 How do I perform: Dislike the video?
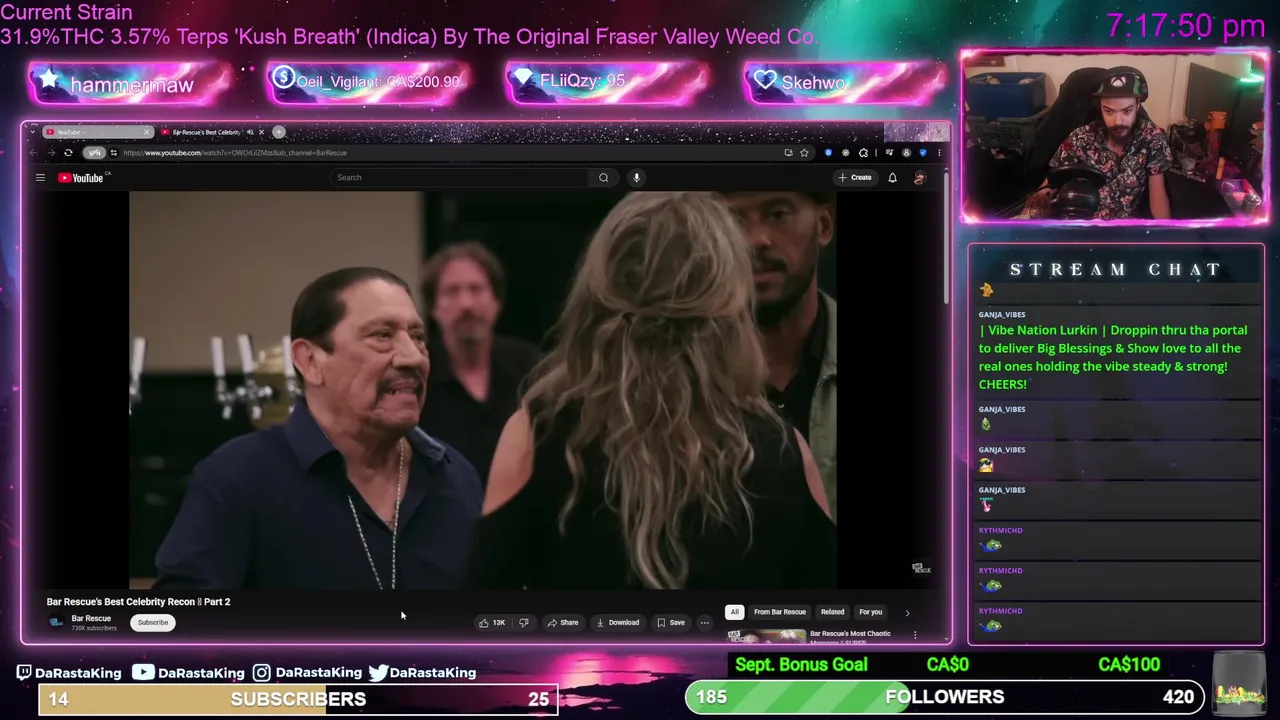523,623
